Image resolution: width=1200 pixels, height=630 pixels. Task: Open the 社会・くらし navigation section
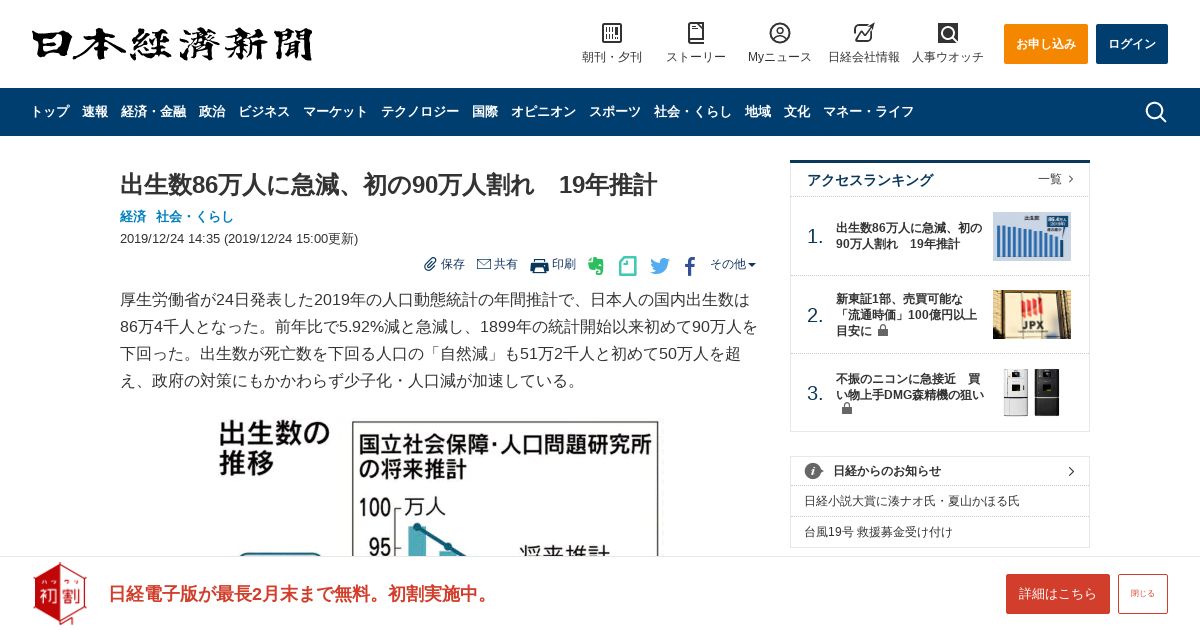point(693,112)
